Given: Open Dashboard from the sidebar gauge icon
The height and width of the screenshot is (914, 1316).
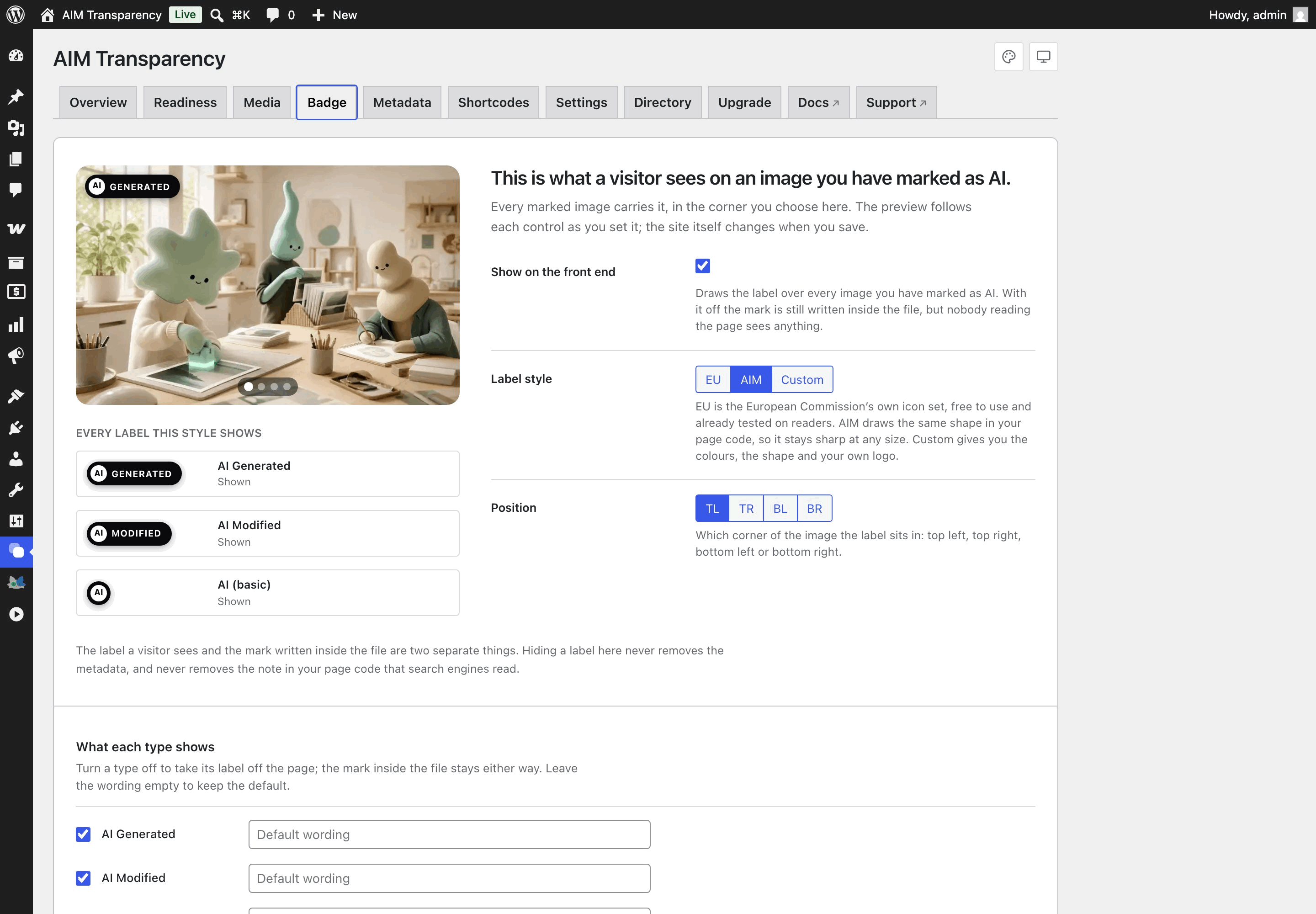Looking at the screenshot, I should point(16,56).
